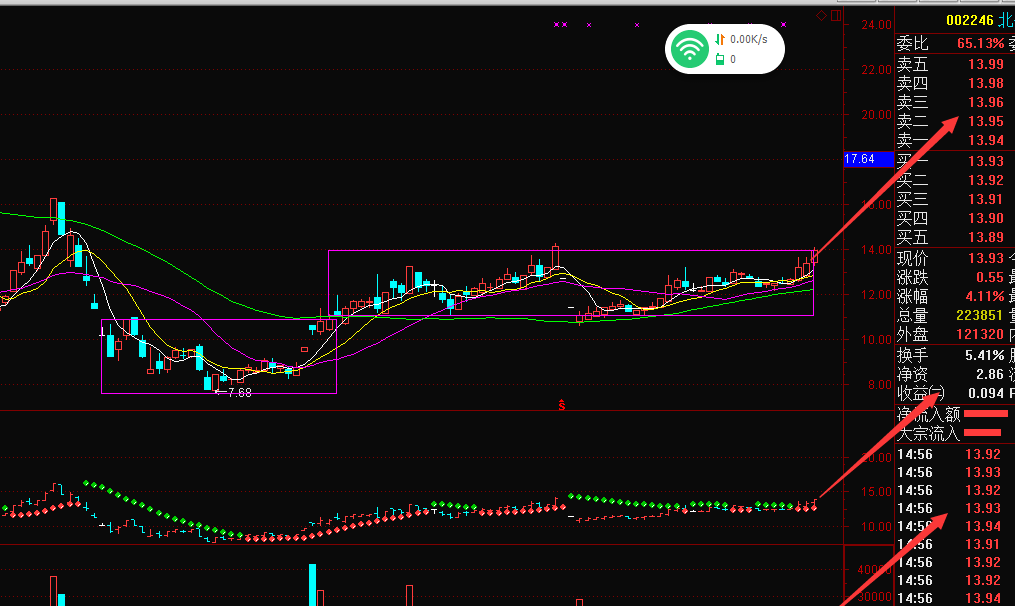The height and width of the screenshot is (606, 1015).
Task: Select the 卖二 13.95 ask price
Action: 986,121
